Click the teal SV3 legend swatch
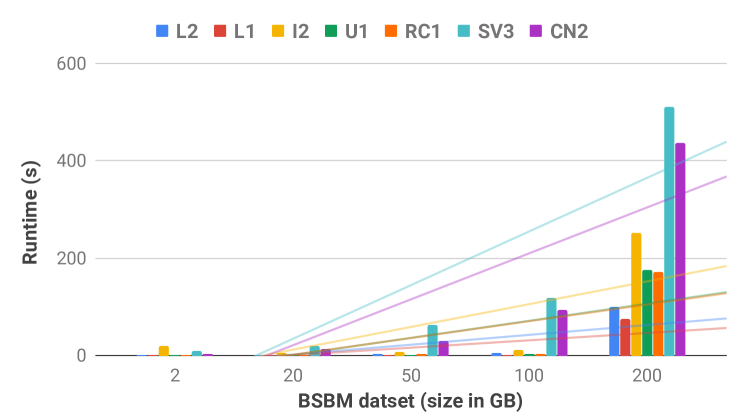747x413 pixels. coord(464,31)
